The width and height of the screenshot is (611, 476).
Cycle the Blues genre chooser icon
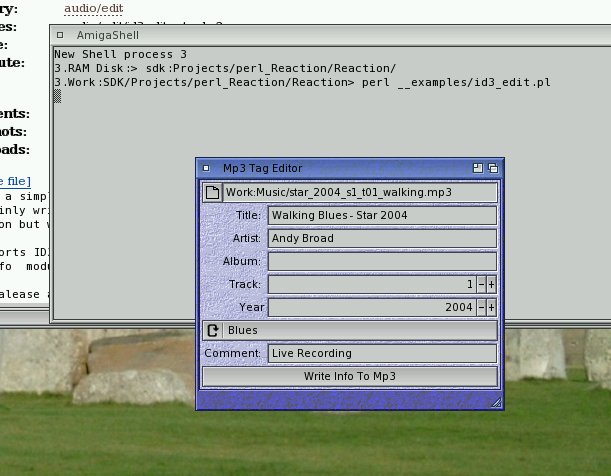pos(213,330)
